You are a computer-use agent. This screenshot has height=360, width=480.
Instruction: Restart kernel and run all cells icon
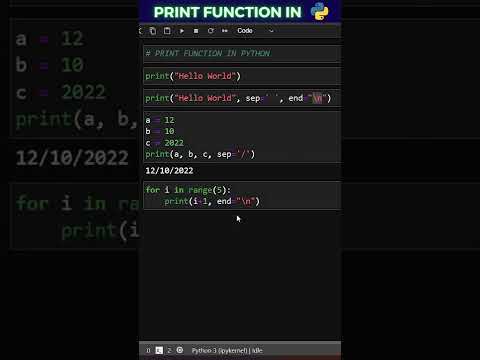[x=225, y=31]
